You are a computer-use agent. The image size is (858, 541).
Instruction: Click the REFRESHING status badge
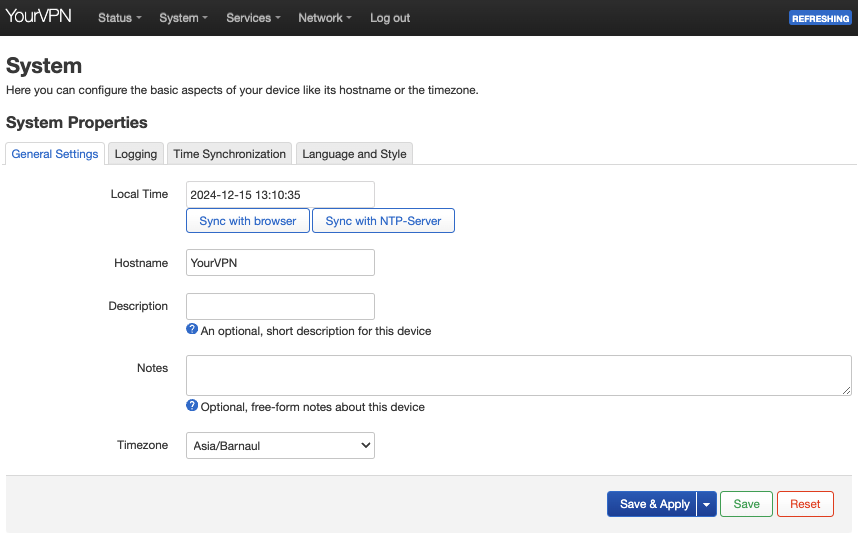(x=820, y=18)
